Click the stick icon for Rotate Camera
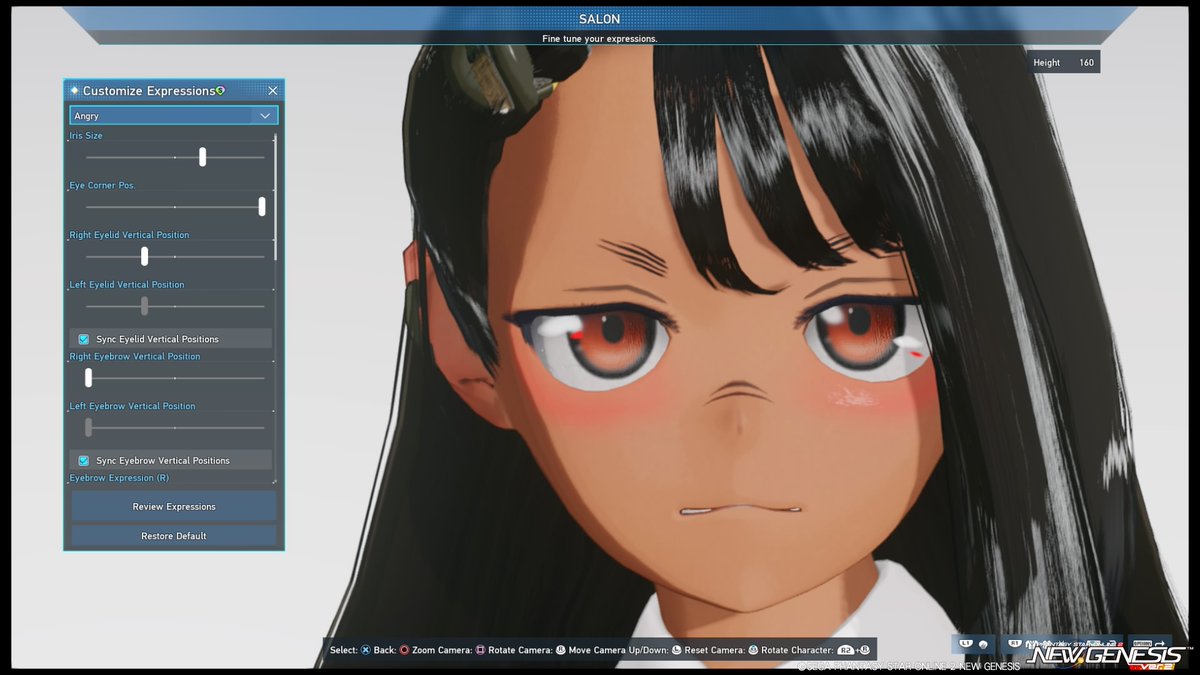This screenshot has height=675, width=1200. 561,650
